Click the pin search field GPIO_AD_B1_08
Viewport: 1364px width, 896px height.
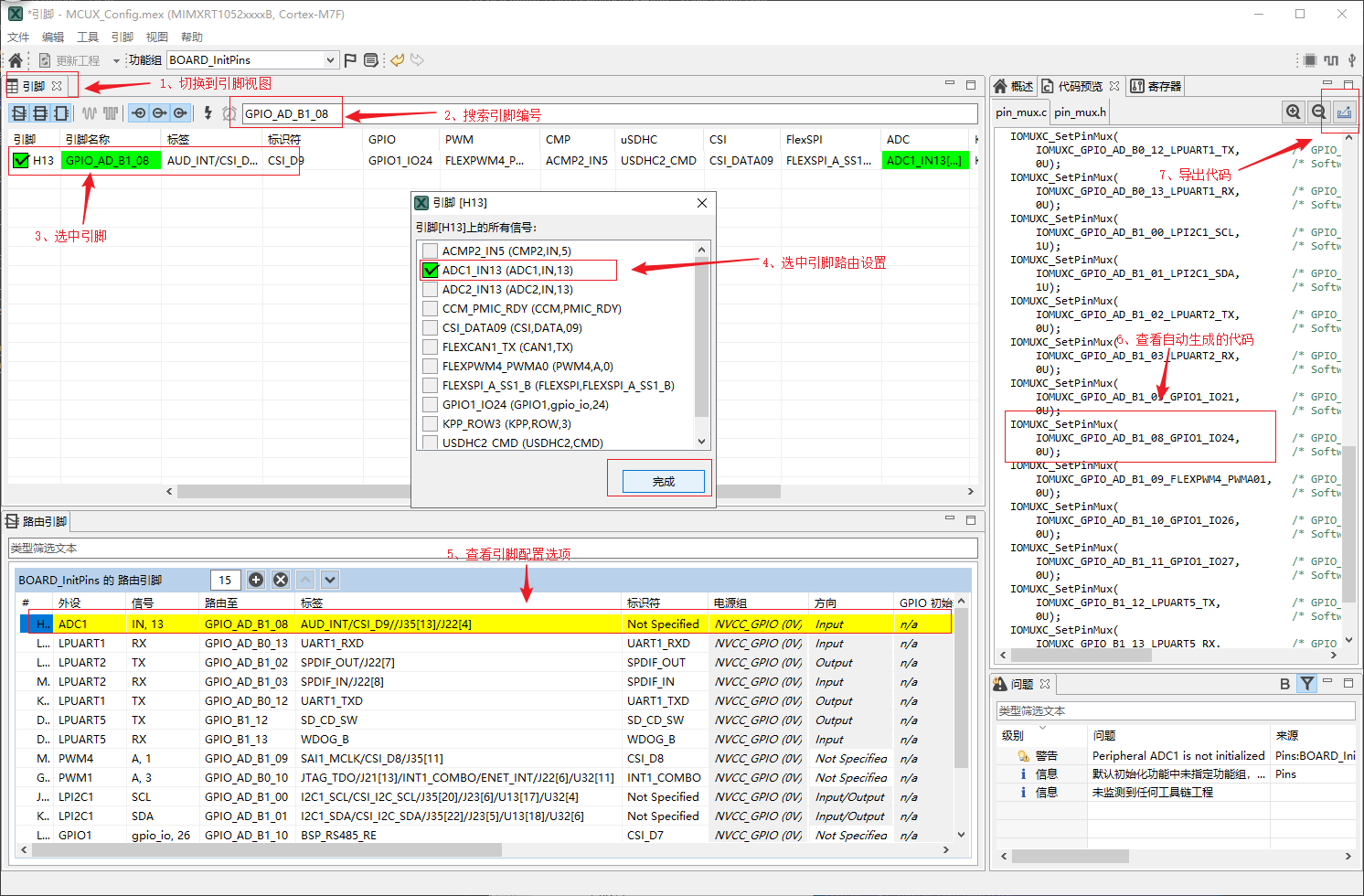[288, 114]
